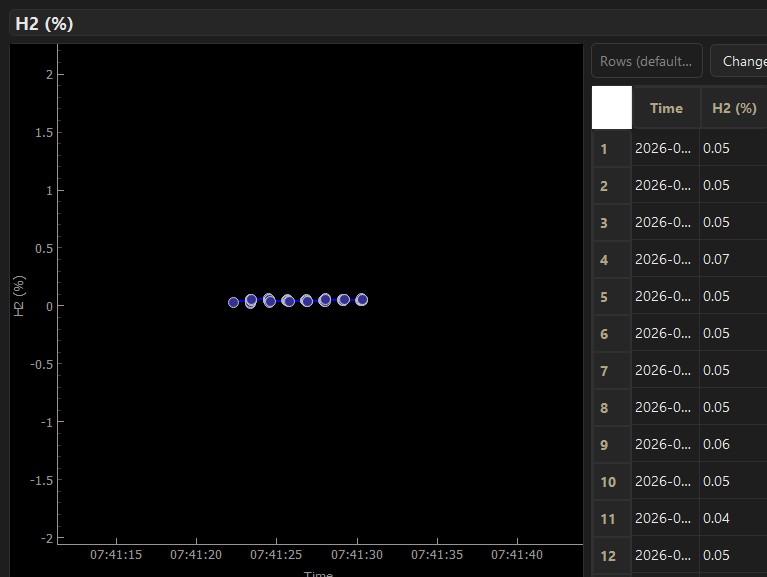767x577 pixels.
Task: Click the Rows (default...) input field
Action: [647, 61]
